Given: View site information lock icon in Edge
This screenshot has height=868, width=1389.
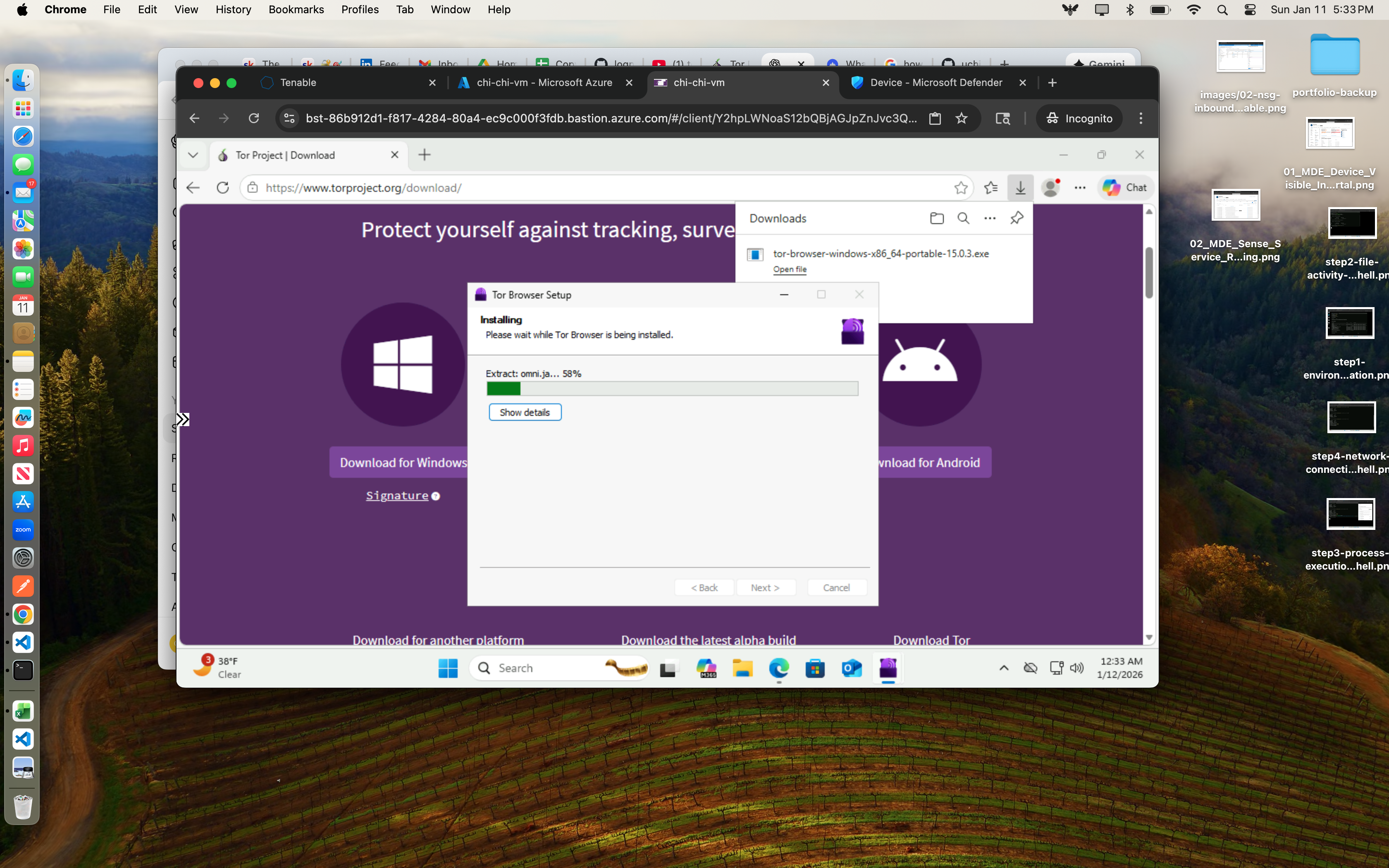Looking at the screenshot, I should pyautogui.click(x=253, y=188).
